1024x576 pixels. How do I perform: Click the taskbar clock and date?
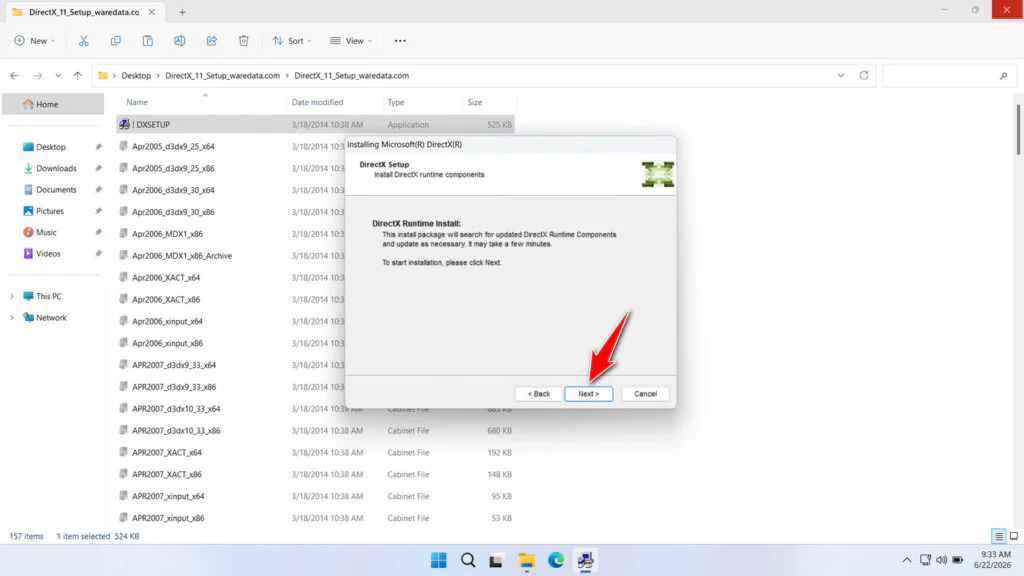(x=992, y=560)
